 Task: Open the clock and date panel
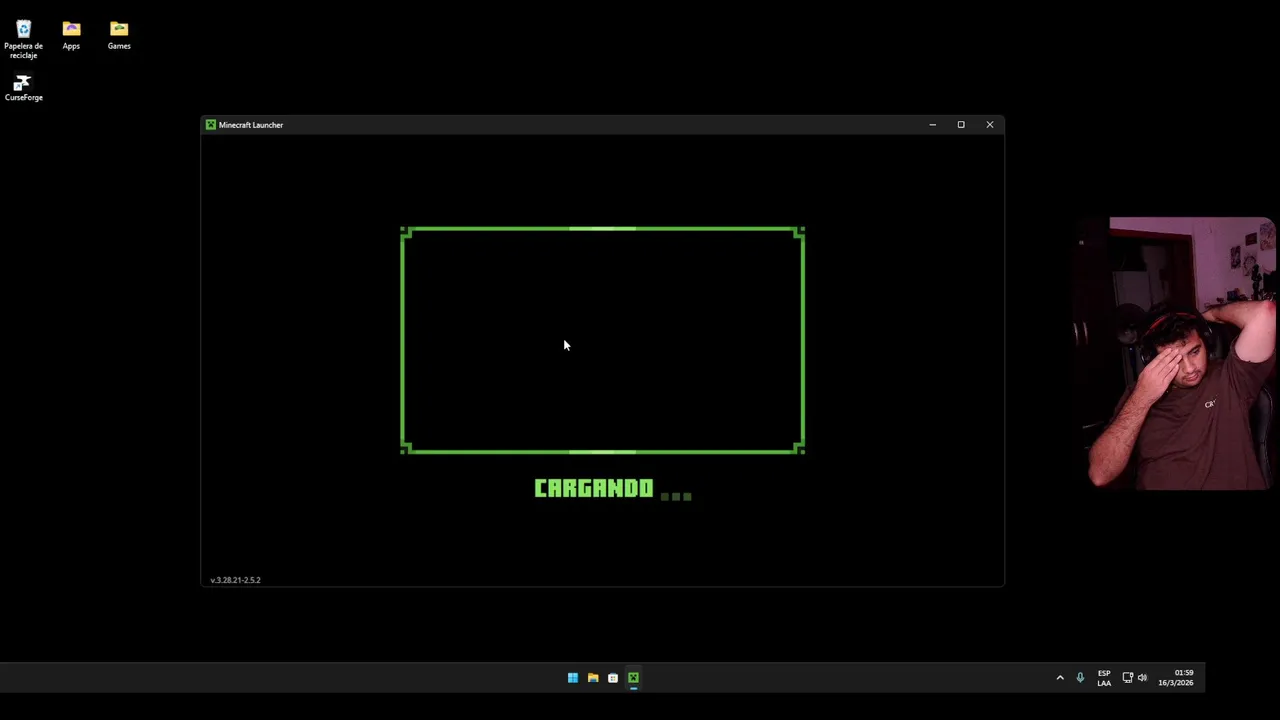click(x=1176, y=678)
